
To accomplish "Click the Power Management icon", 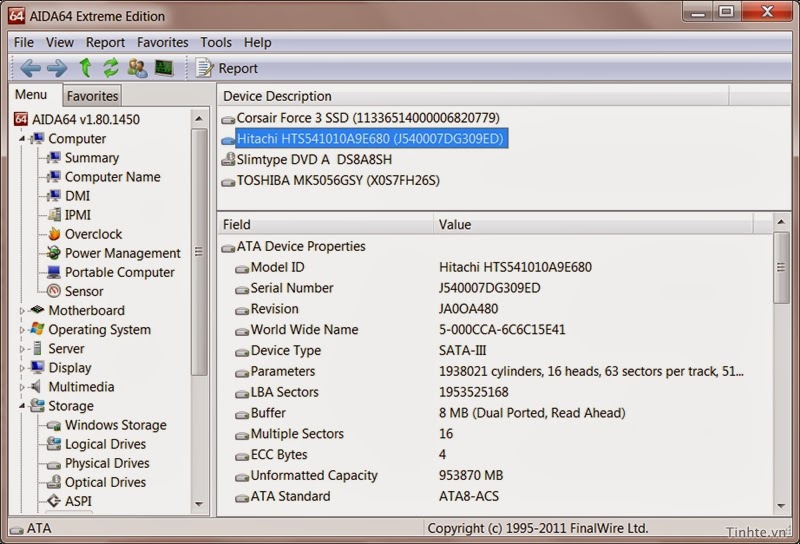I will pos(54,253).
